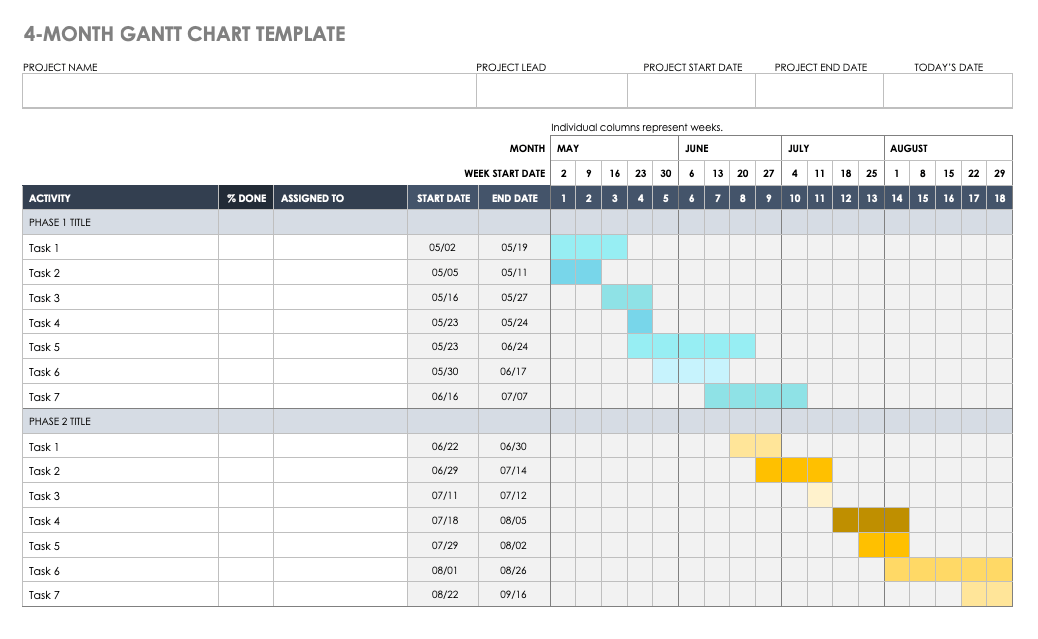Click the Today's Date input field
Image resolution: width=1038 pixels, height=639 pixels.
pos(946,90)
